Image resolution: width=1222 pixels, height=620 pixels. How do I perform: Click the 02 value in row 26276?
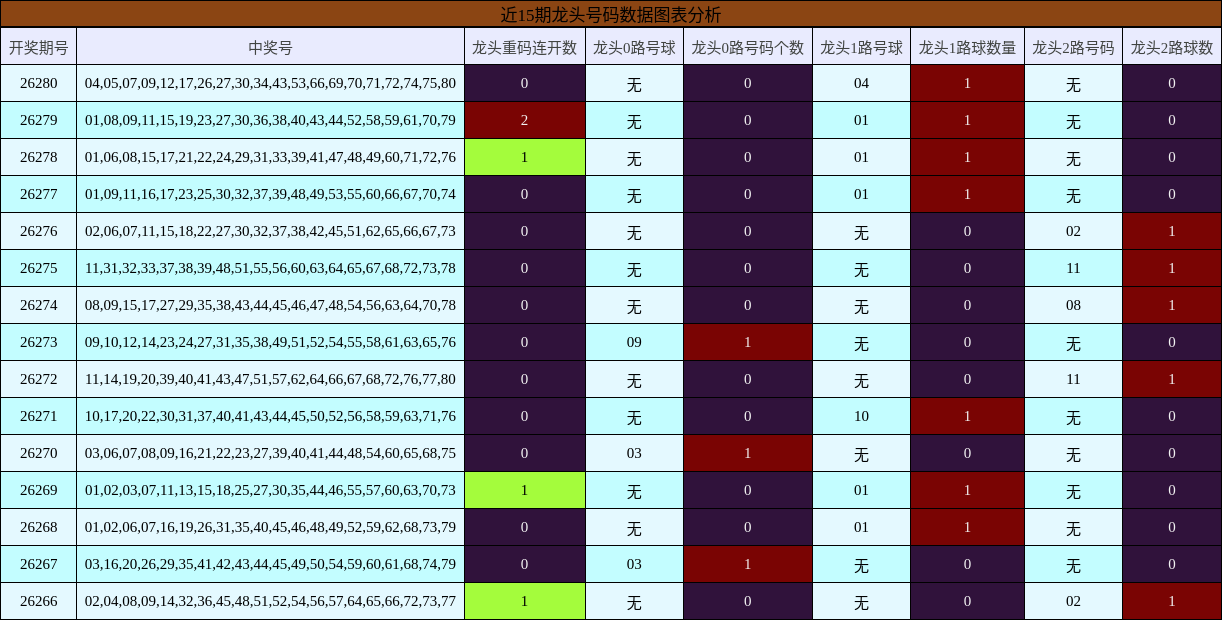pos(1073,231)
